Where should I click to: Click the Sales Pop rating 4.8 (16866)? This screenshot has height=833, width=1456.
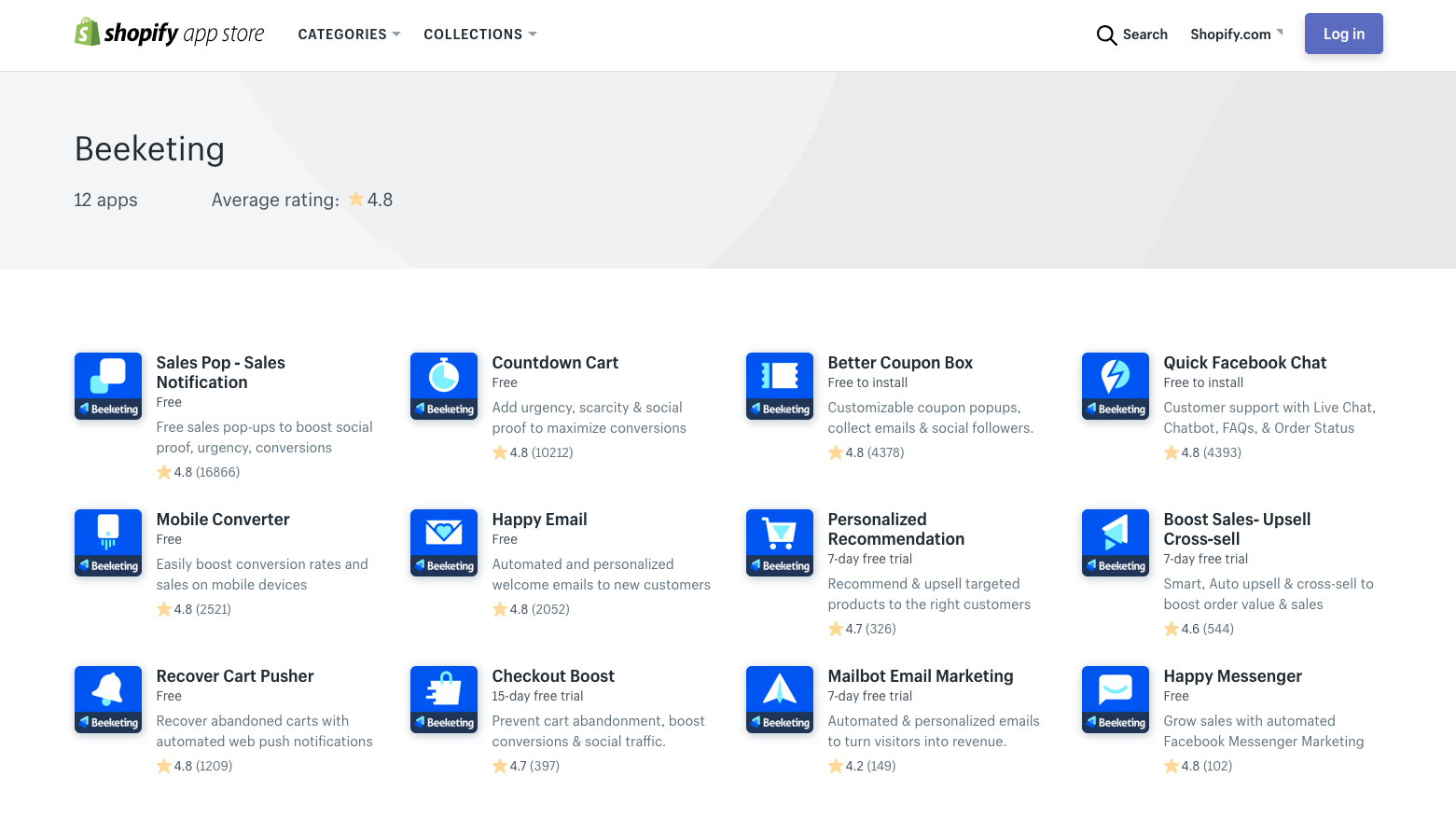(199, 472)
